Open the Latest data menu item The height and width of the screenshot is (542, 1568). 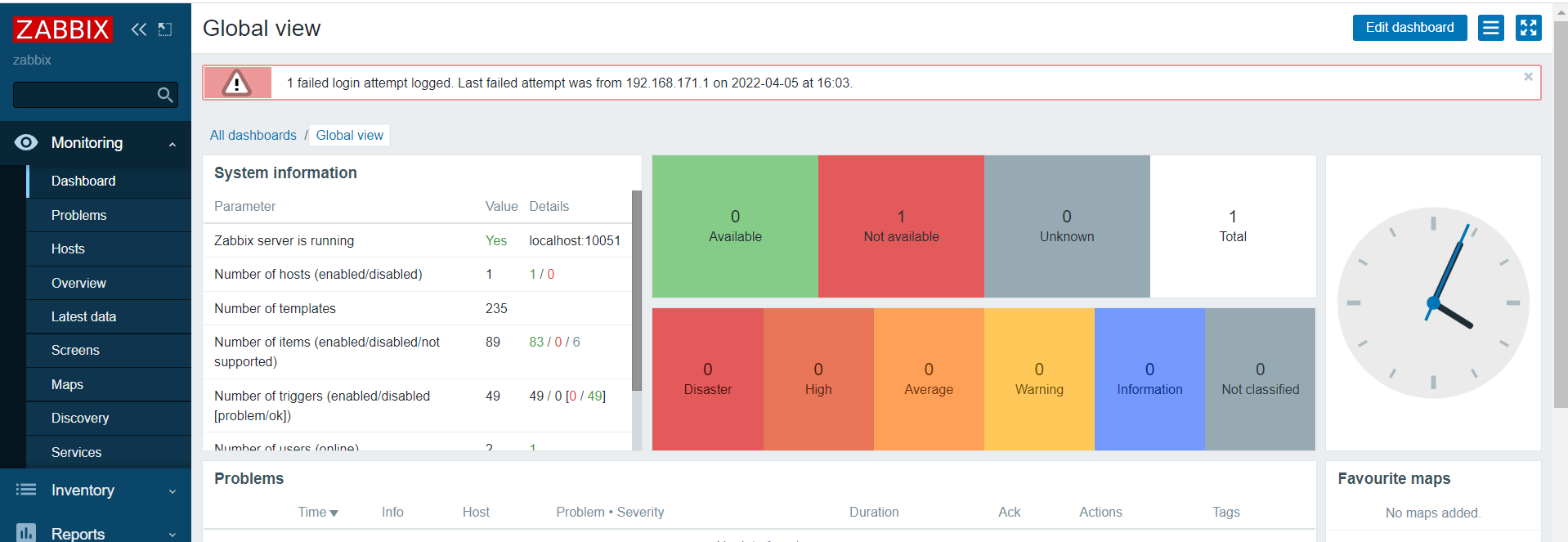(110, 316)
